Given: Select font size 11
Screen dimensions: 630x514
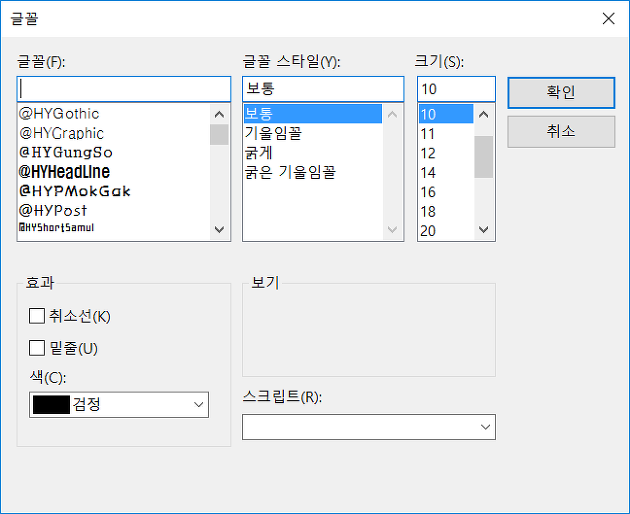Looking at the screenshot, I should (x=446, y=133).
